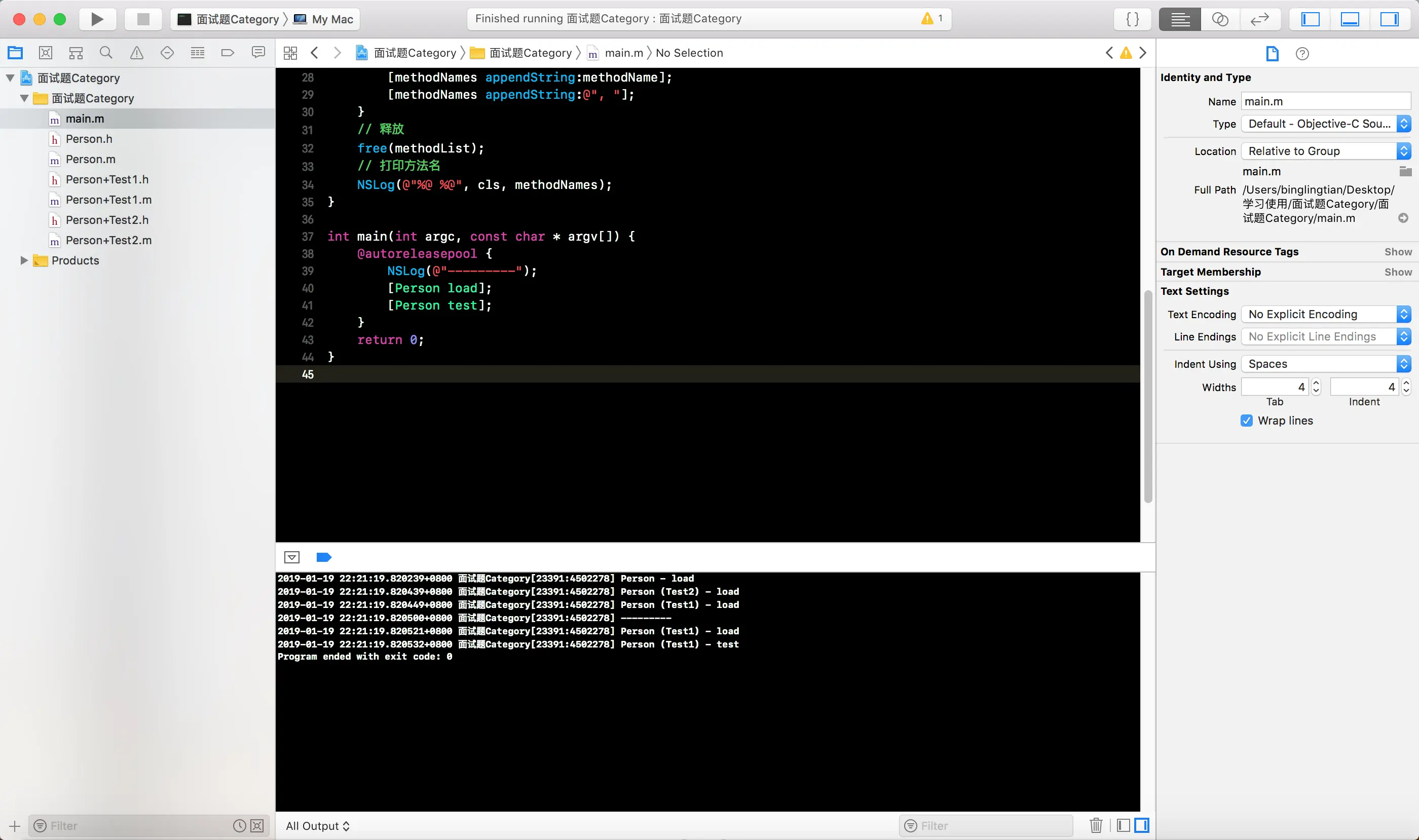This screenshot has width=1419, height=840.
Task: Show the Quick Help inspector
Action: pos(1302,54)
